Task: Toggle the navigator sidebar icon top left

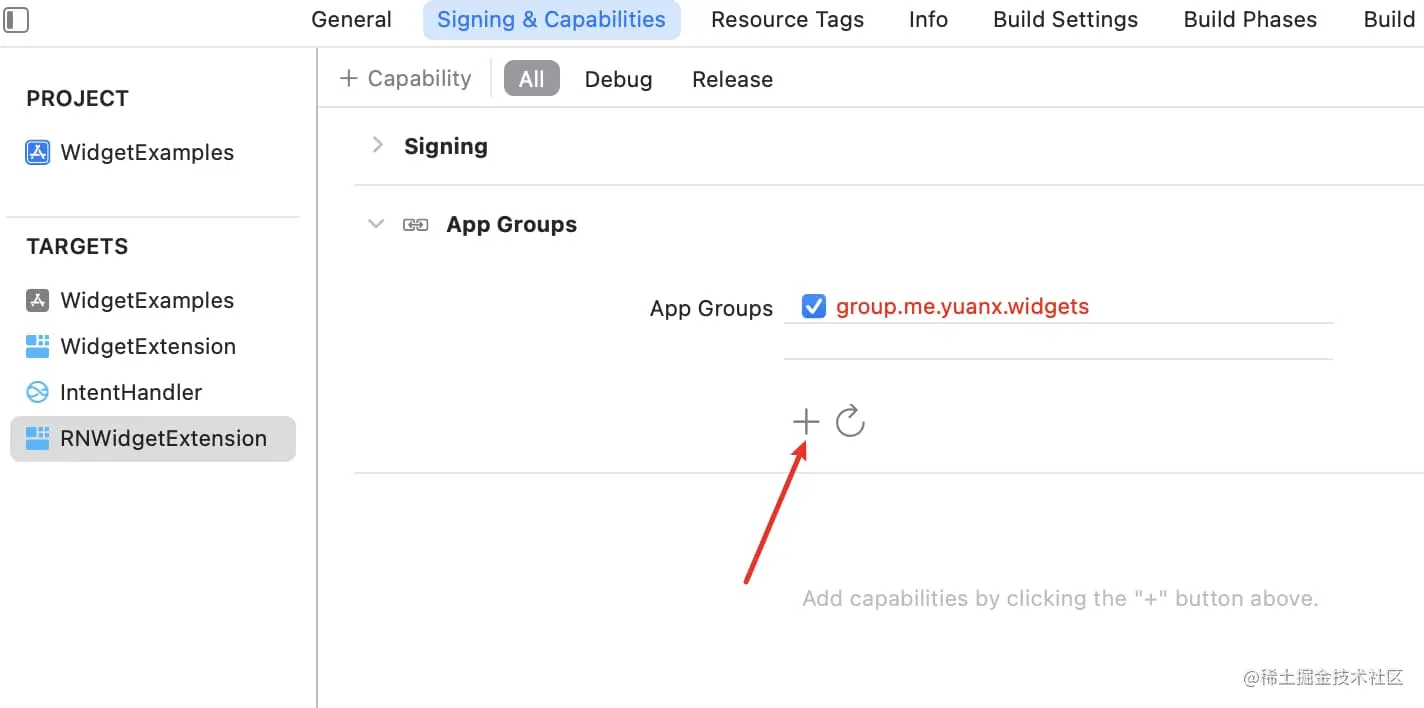Action: tap(16, 18)
